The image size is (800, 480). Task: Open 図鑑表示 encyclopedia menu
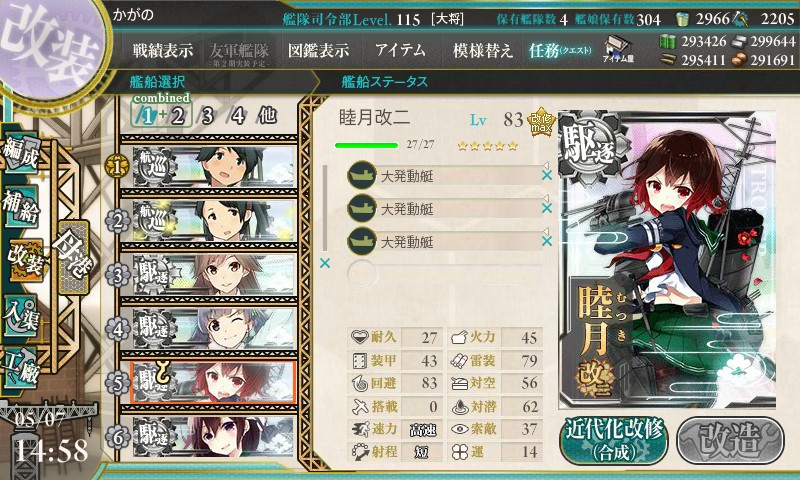click(x=318, y=50)
